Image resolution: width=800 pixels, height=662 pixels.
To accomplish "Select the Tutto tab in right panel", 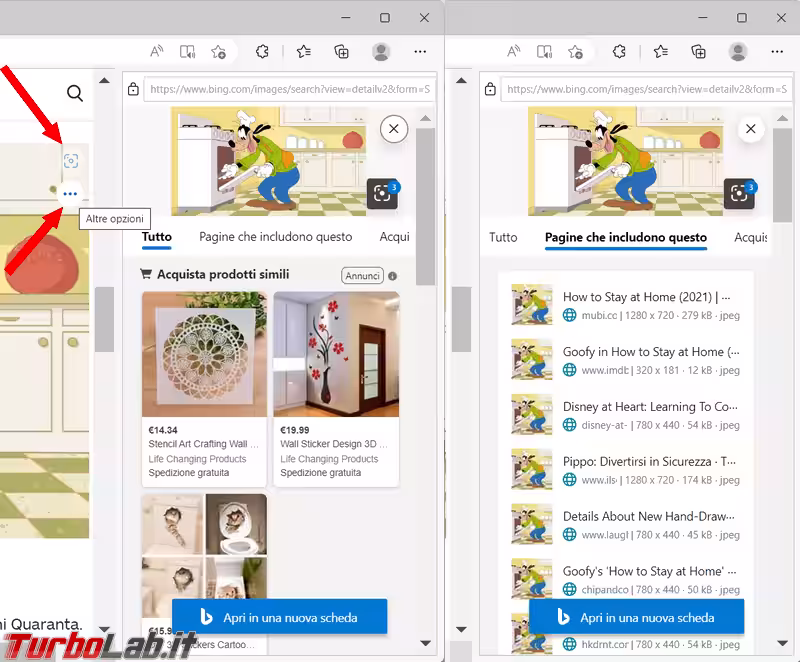I will (503, 237).
